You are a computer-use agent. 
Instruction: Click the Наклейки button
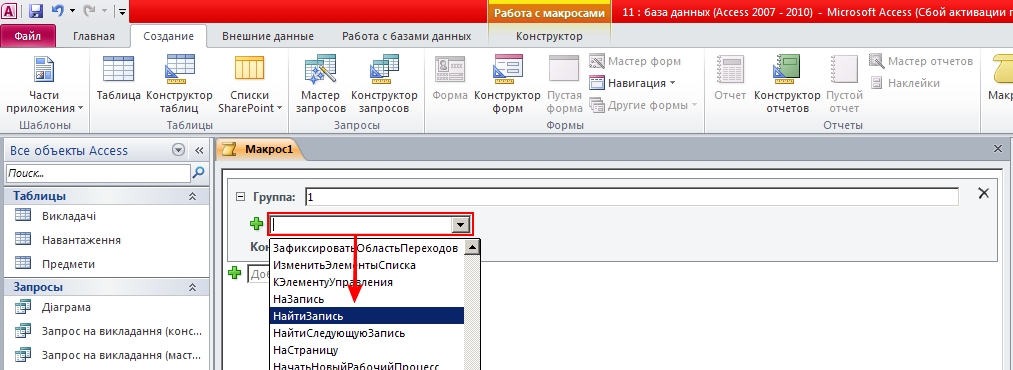(x=904, y=83)
